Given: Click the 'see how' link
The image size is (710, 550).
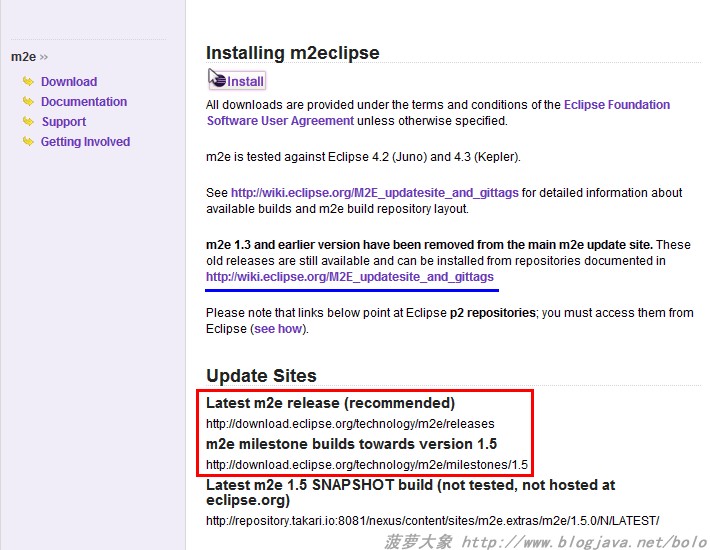Looking at the screenshot, I should pos(278,329).
